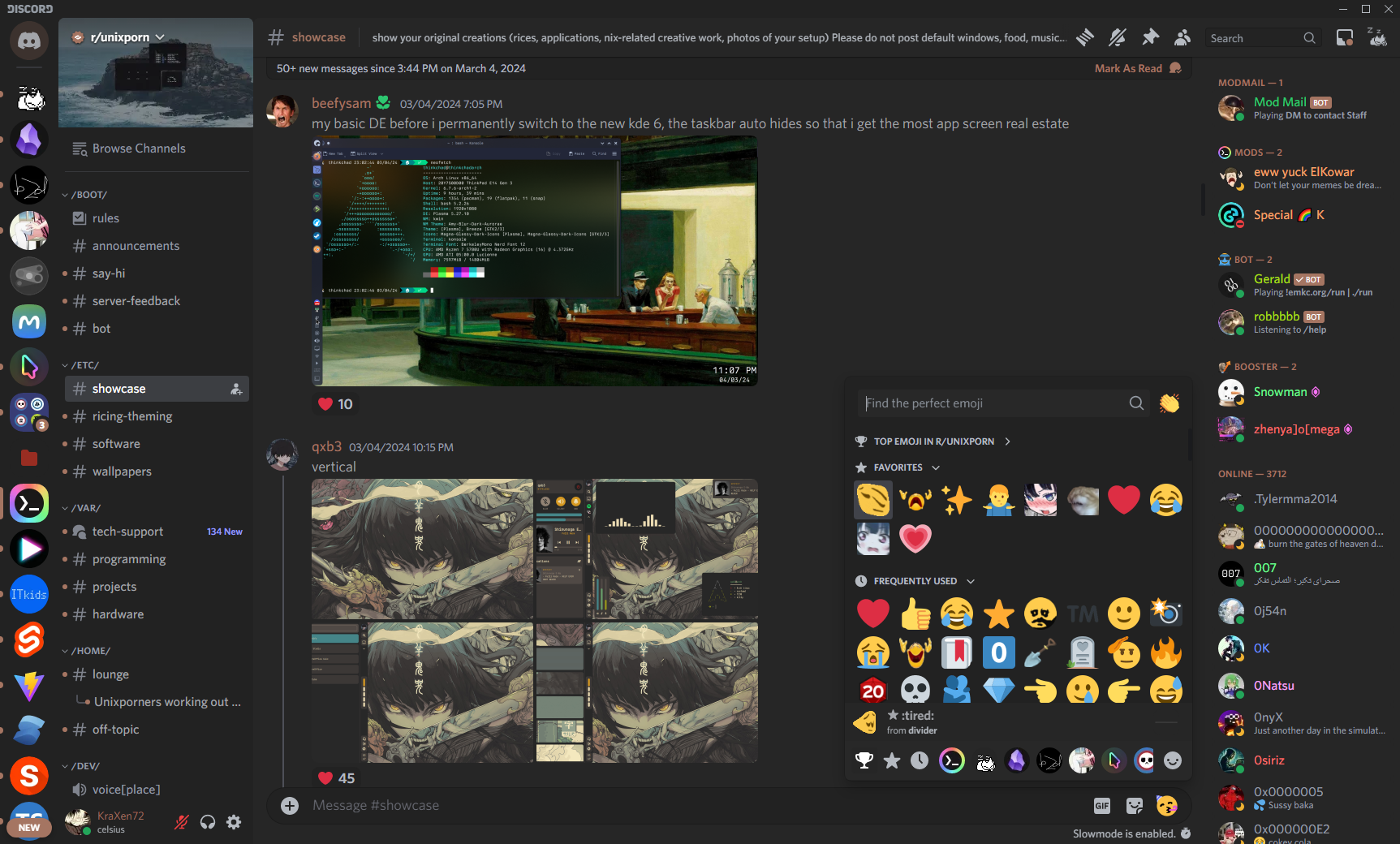Jump to favorites star category

pyautogui.click(x=892, y=760)
